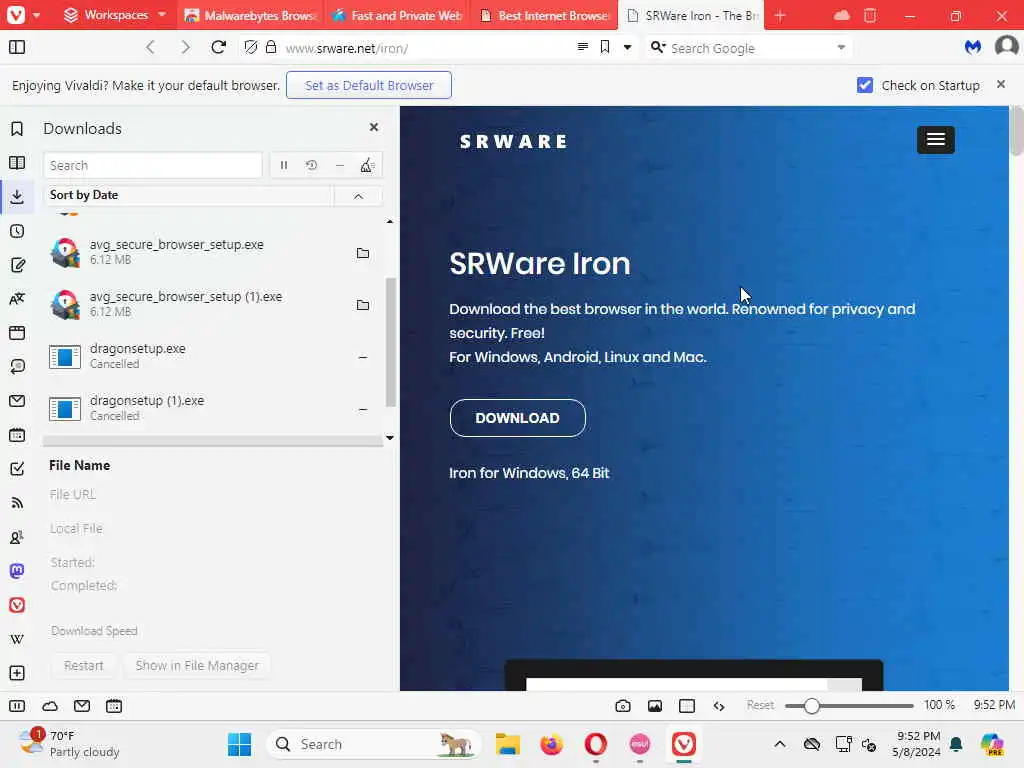1024x768 pixels.
Task: Pause all downloads button
Action: 284,165
